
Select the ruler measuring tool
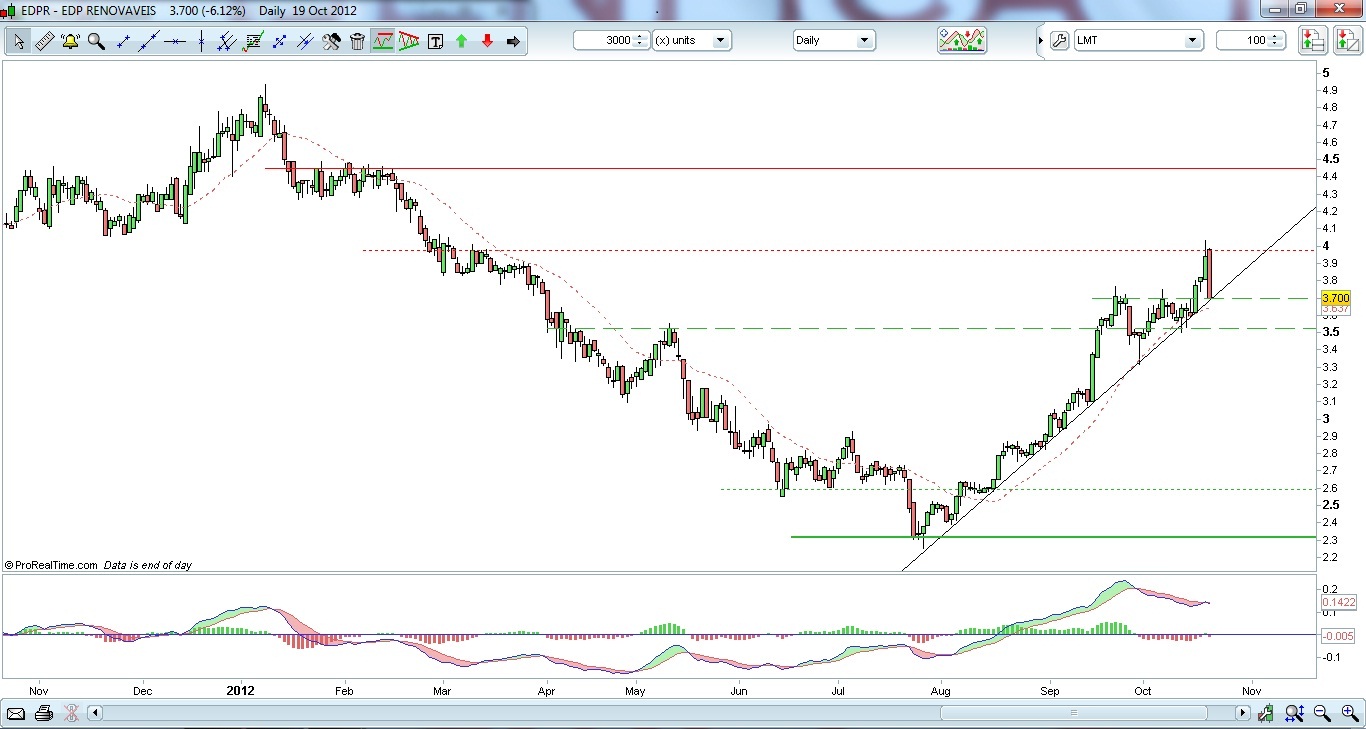tap(44, 41)
